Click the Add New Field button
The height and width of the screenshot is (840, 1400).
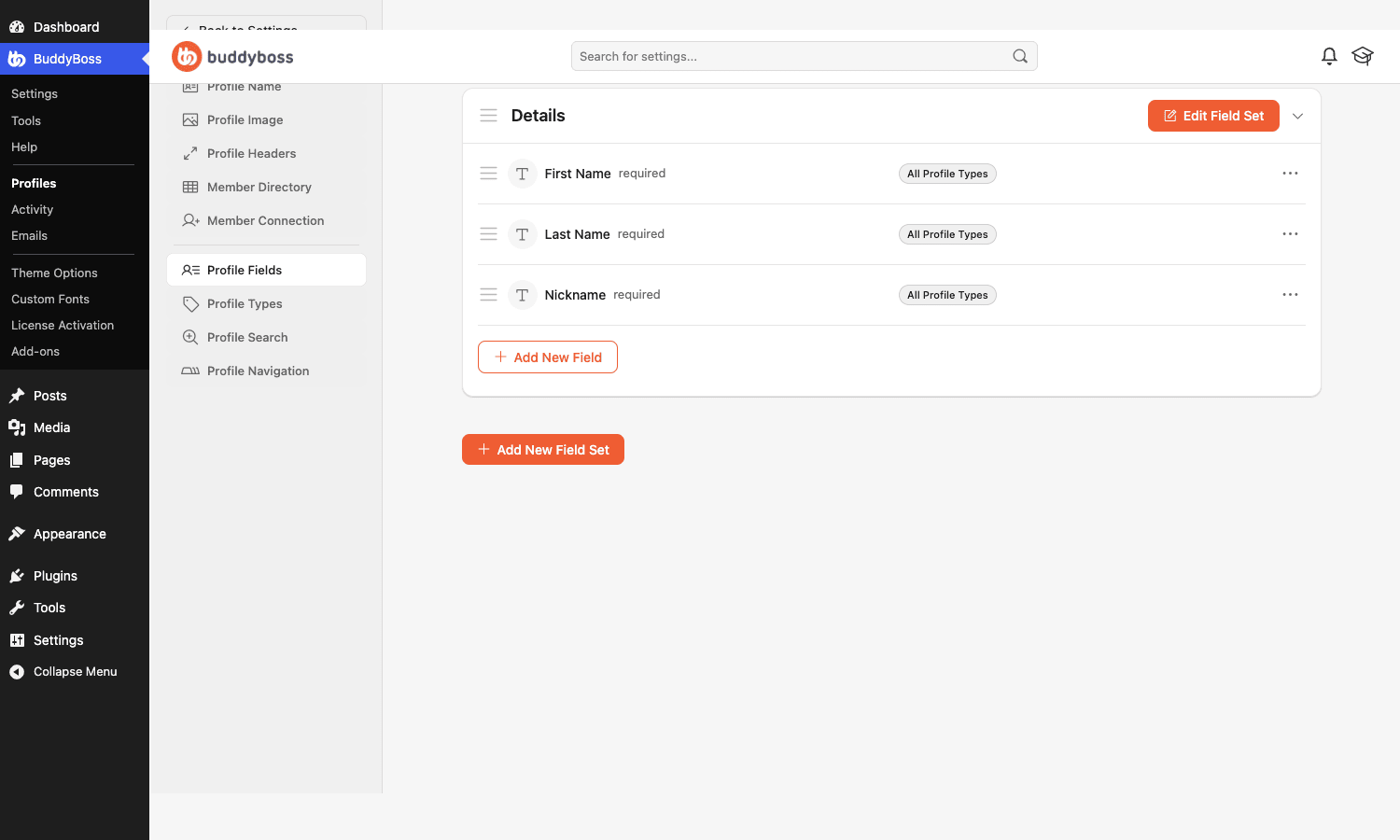548,357
